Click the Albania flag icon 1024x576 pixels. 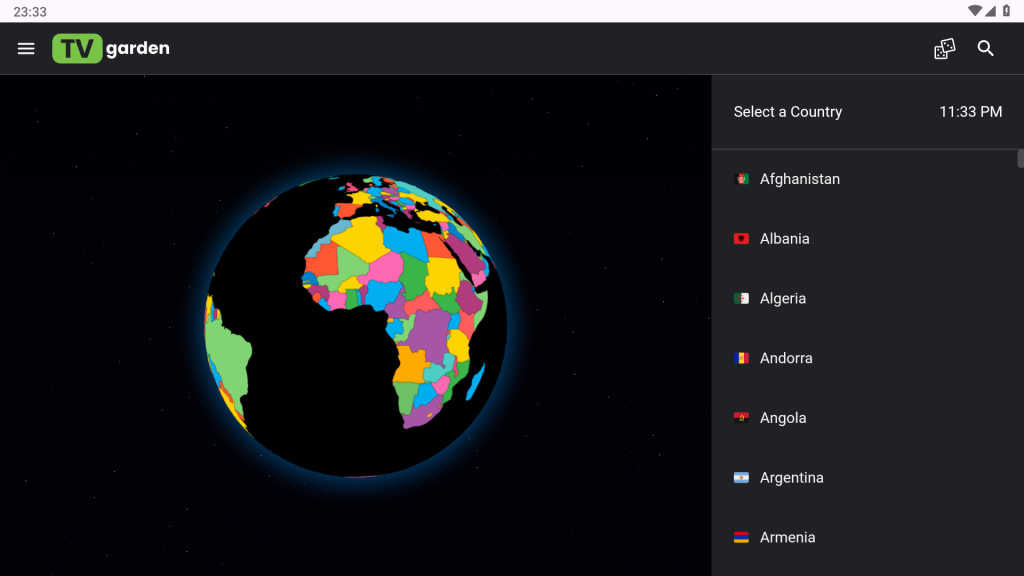(x=741, y=238)
